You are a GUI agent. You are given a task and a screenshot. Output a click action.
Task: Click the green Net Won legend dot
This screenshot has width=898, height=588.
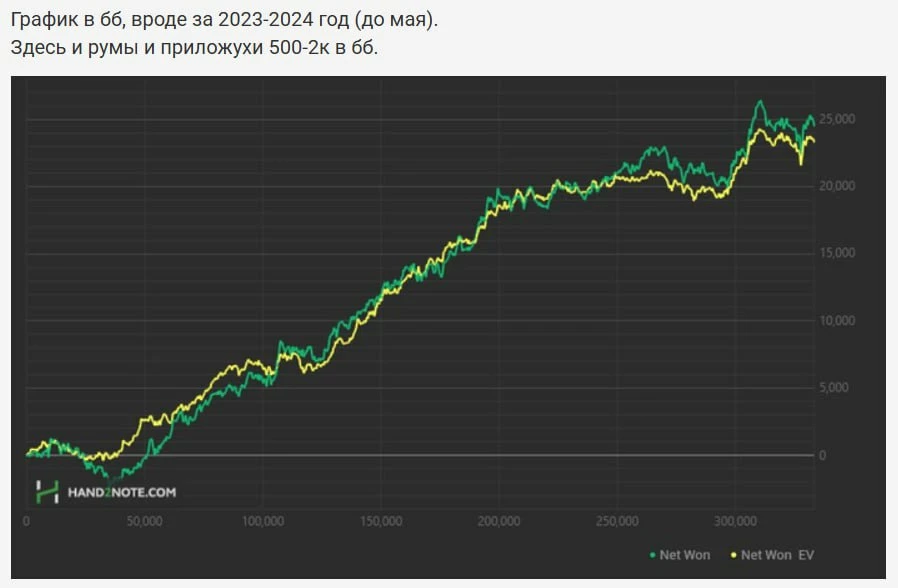coord(652,553)
